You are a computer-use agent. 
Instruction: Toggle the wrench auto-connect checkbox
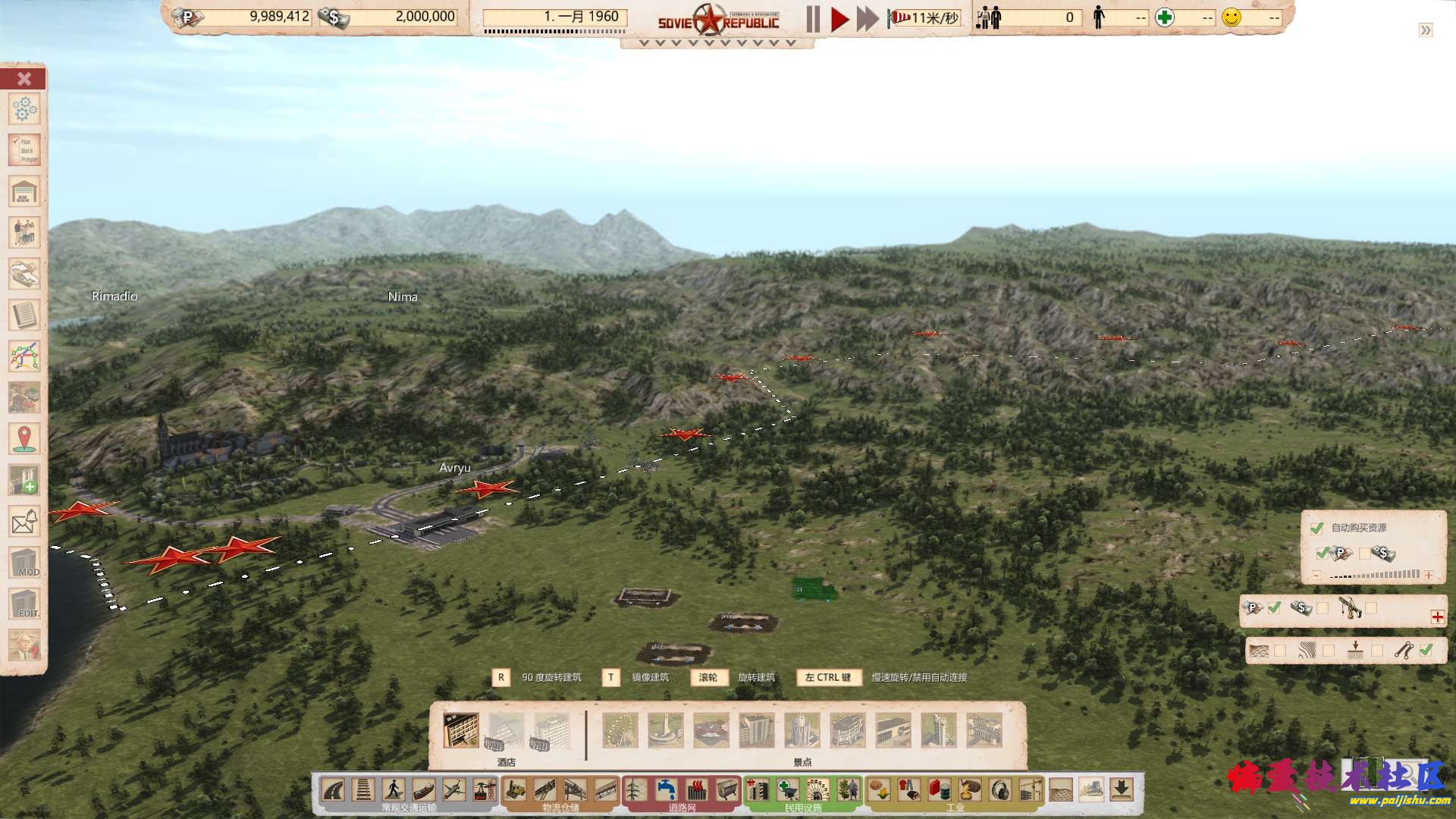coord(1426,650)
